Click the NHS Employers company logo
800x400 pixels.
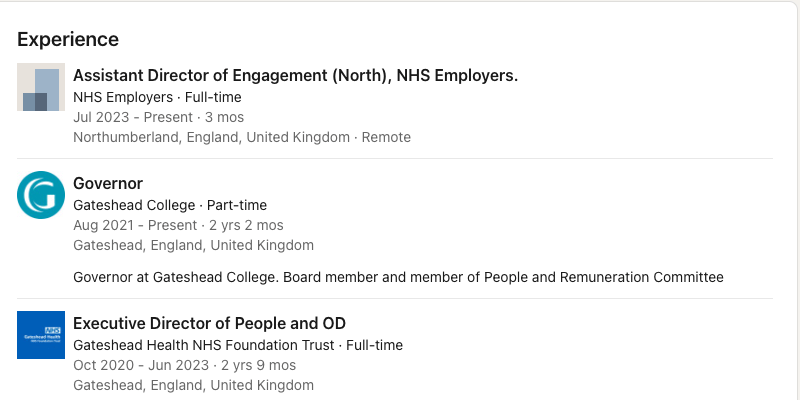(x=41, y=87)
